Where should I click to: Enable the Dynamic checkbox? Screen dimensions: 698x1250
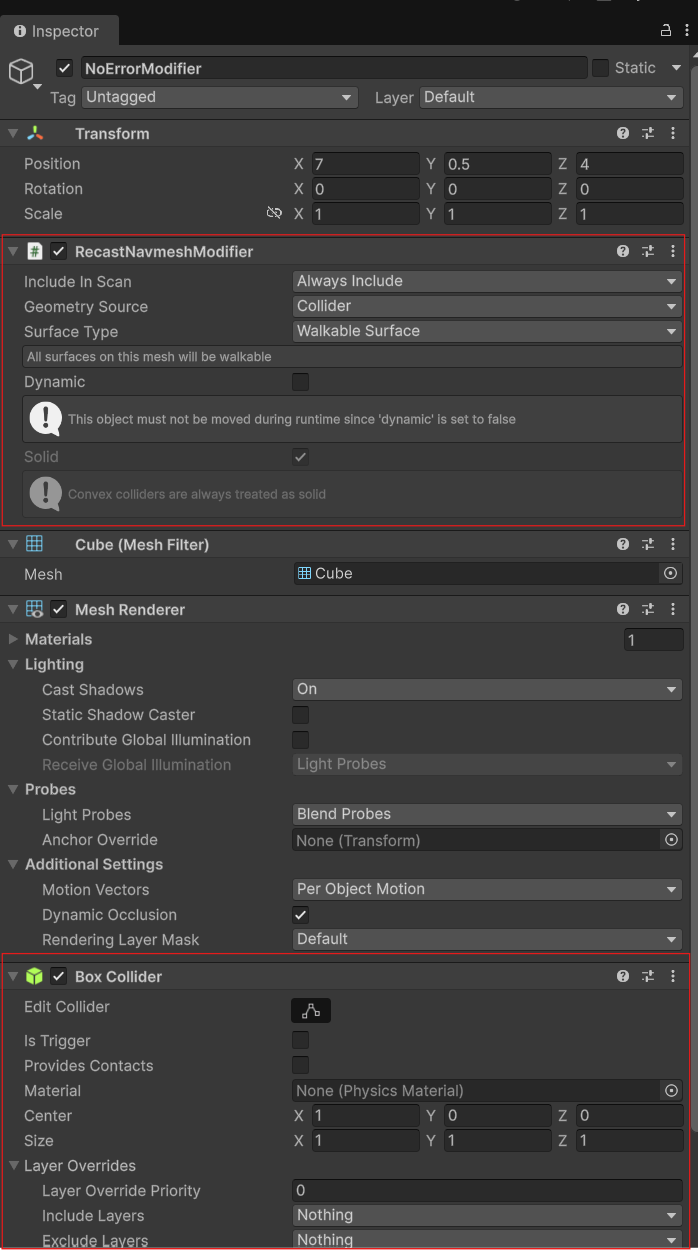click(300, 382)
